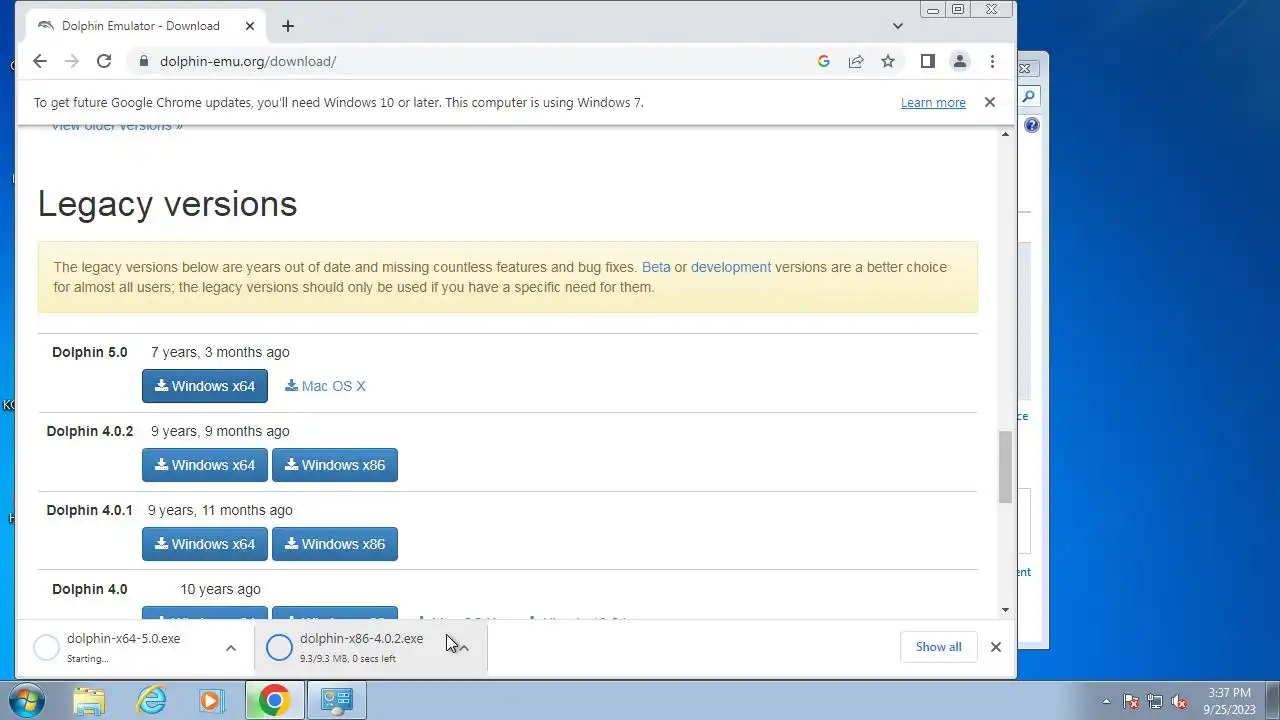This screenshot has width=1280, height=720.
Task: Open the Chrome profile avatar
Action: tap(960, 61)
